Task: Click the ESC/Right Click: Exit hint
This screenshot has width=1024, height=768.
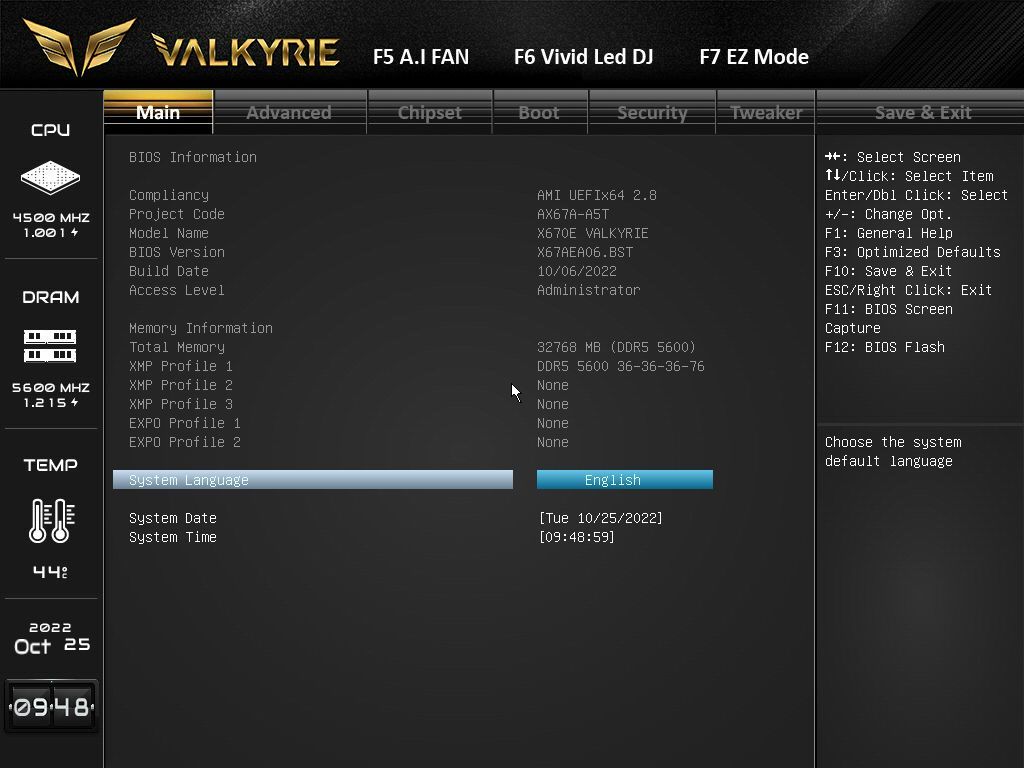Action: 908,289
